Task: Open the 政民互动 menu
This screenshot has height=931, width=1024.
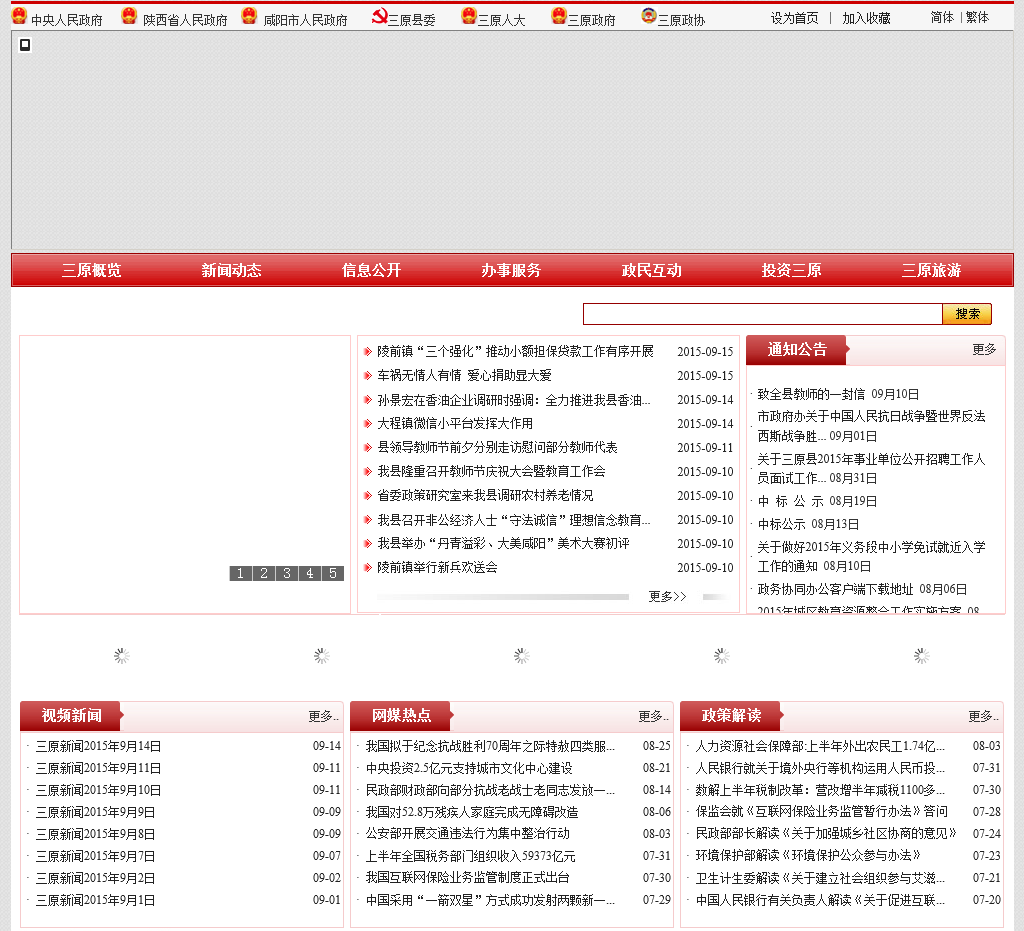Action: (651, 270)
